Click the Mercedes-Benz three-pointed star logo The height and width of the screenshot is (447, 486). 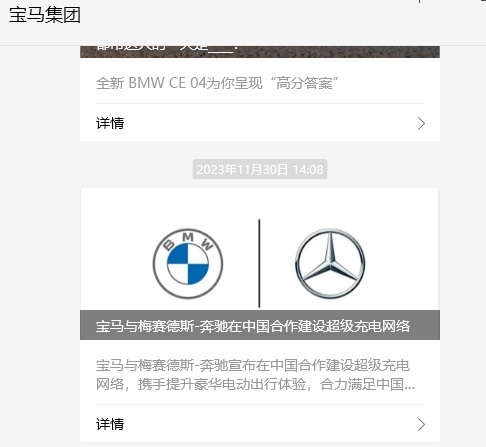[x=330, y=263]
